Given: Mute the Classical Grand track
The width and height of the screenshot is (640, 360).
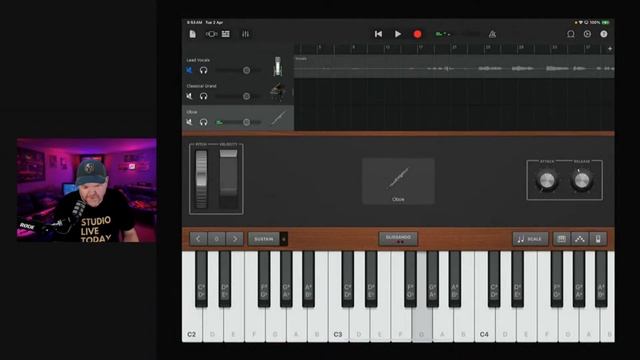Looking at the screenshot, I should pyautogui.click(x=189, y=96).
